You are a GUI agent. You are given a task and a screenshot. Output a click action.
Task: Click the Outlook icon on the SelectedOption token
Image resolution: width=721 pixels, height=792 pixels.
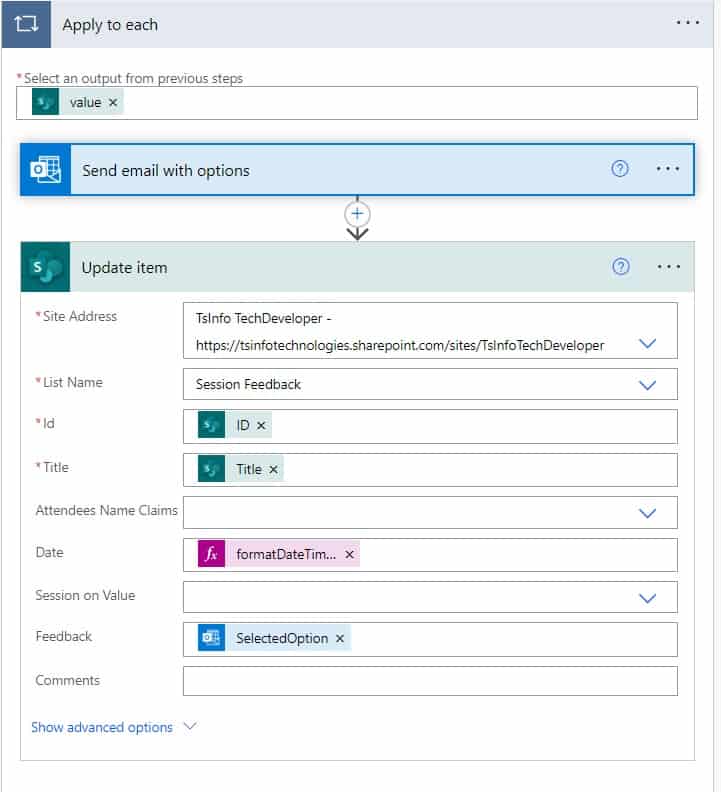211,638
